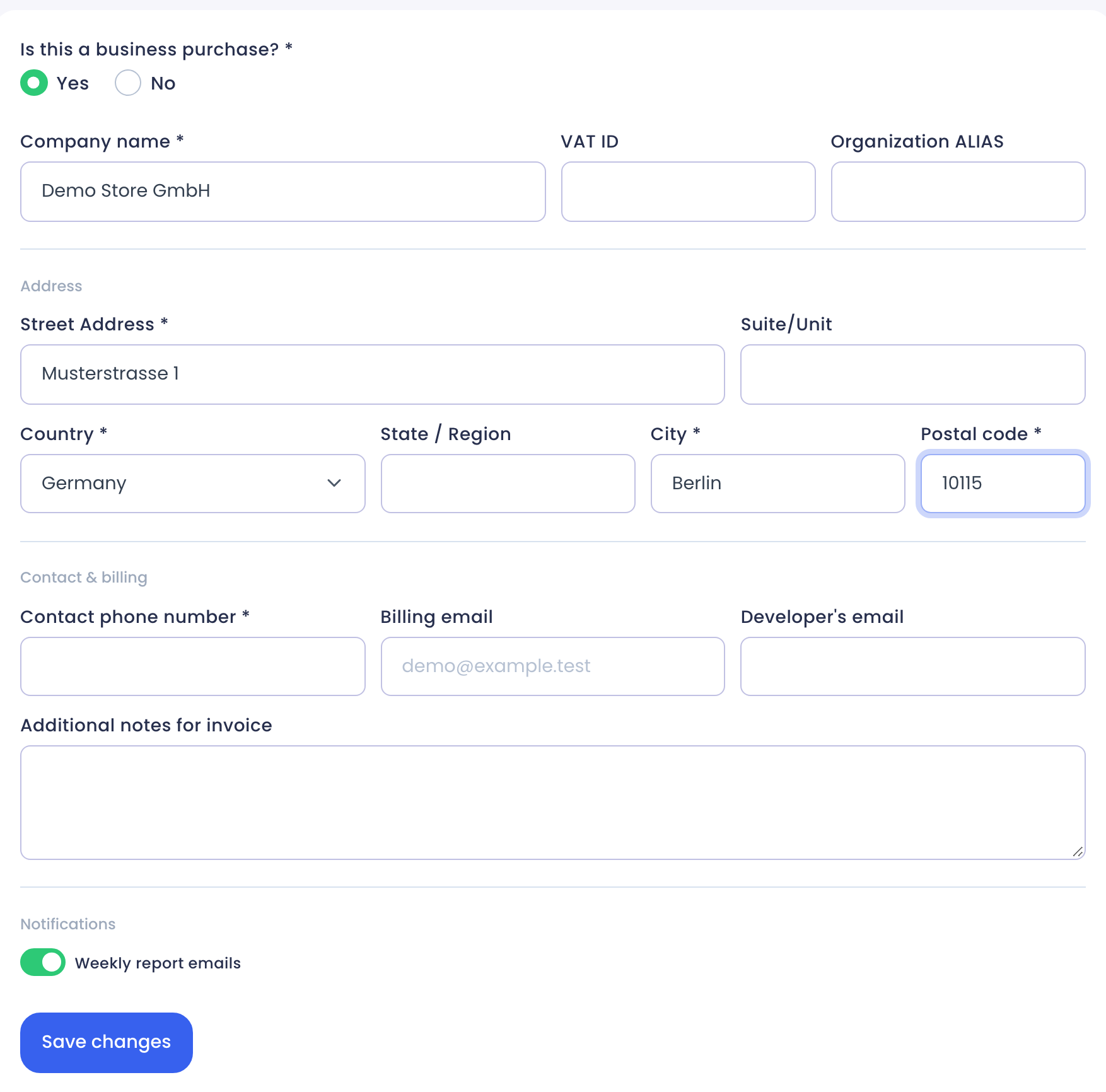
Task: Click the Save changes button
Action: click(107, 1043)
